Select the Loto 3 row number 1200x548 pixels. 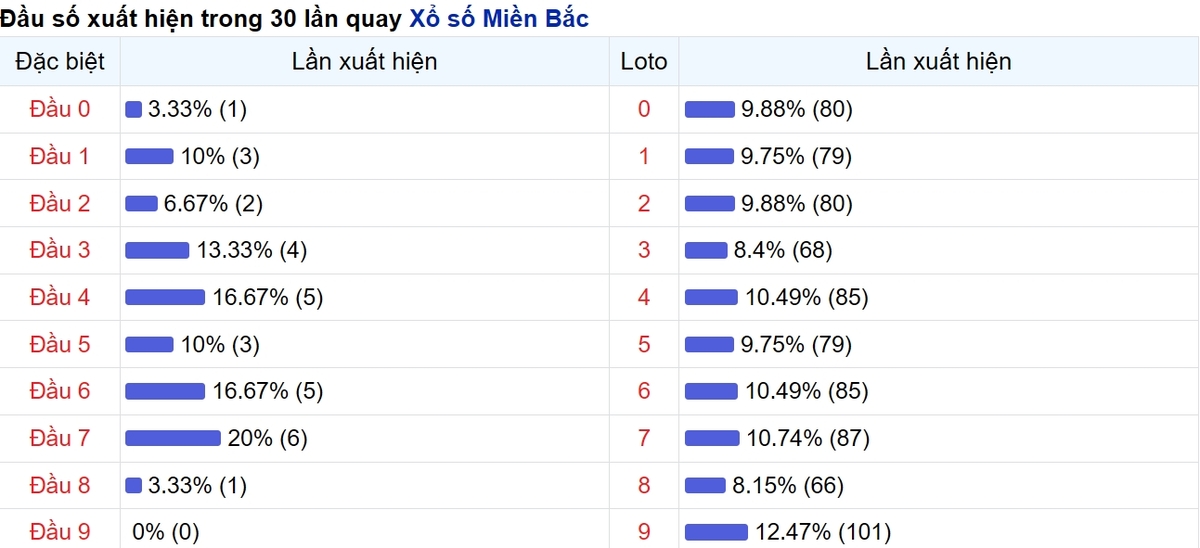click(x=644, y=250)
